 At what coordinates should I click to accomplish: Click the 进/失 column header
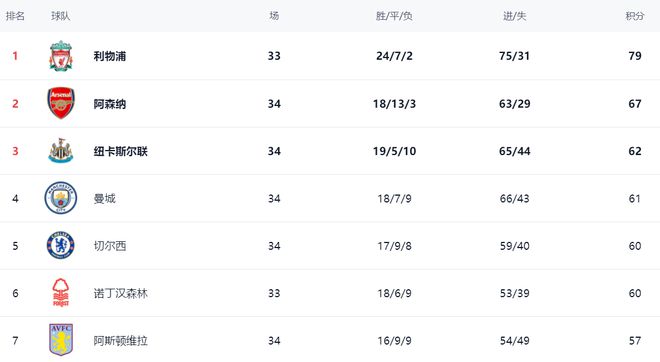(x=514, y=16)
